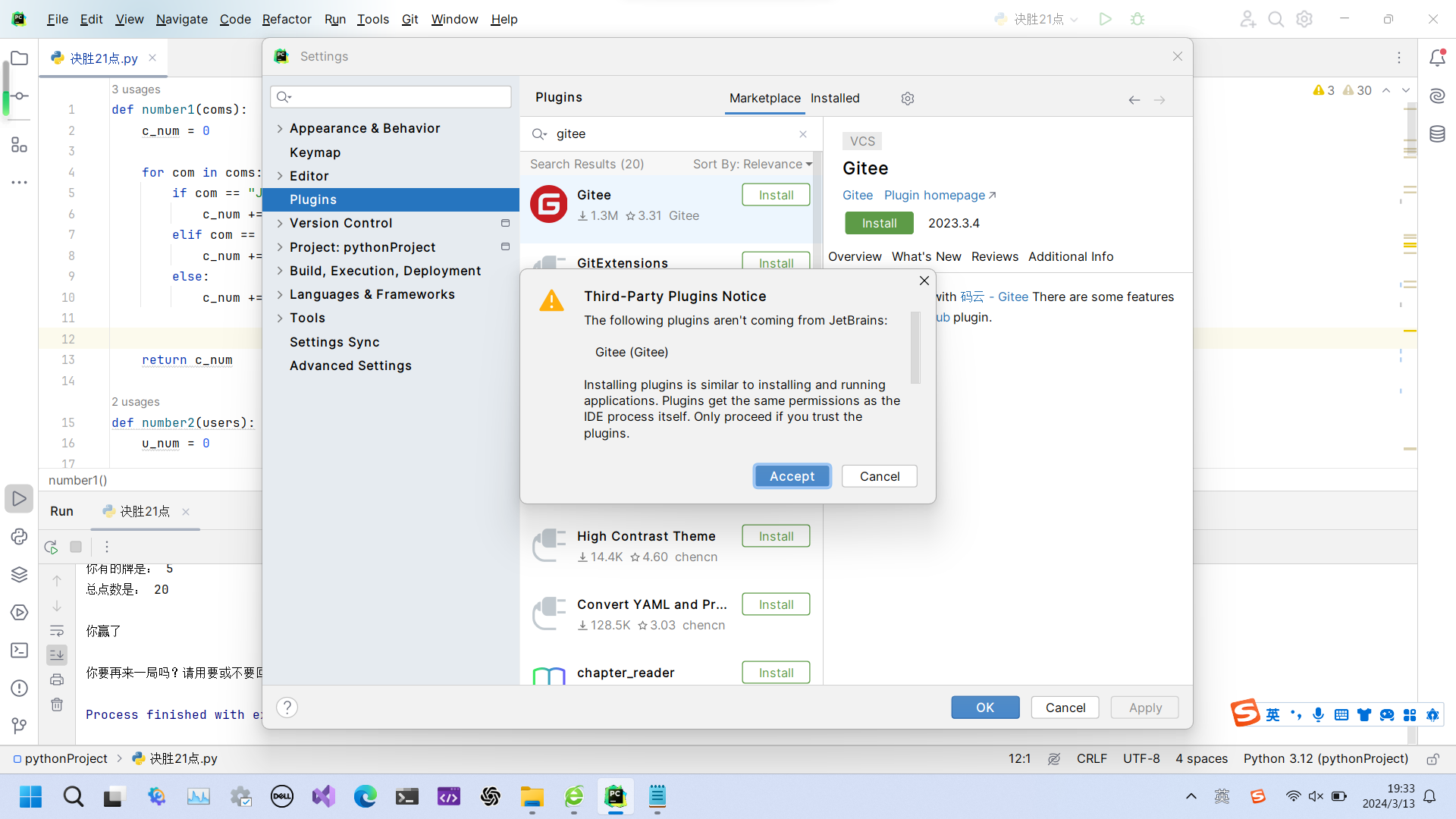Open the Notifications bell in right sidebar
Image resolution: width=1456 pixels, height=819 pixels.
click(1437, 58)
